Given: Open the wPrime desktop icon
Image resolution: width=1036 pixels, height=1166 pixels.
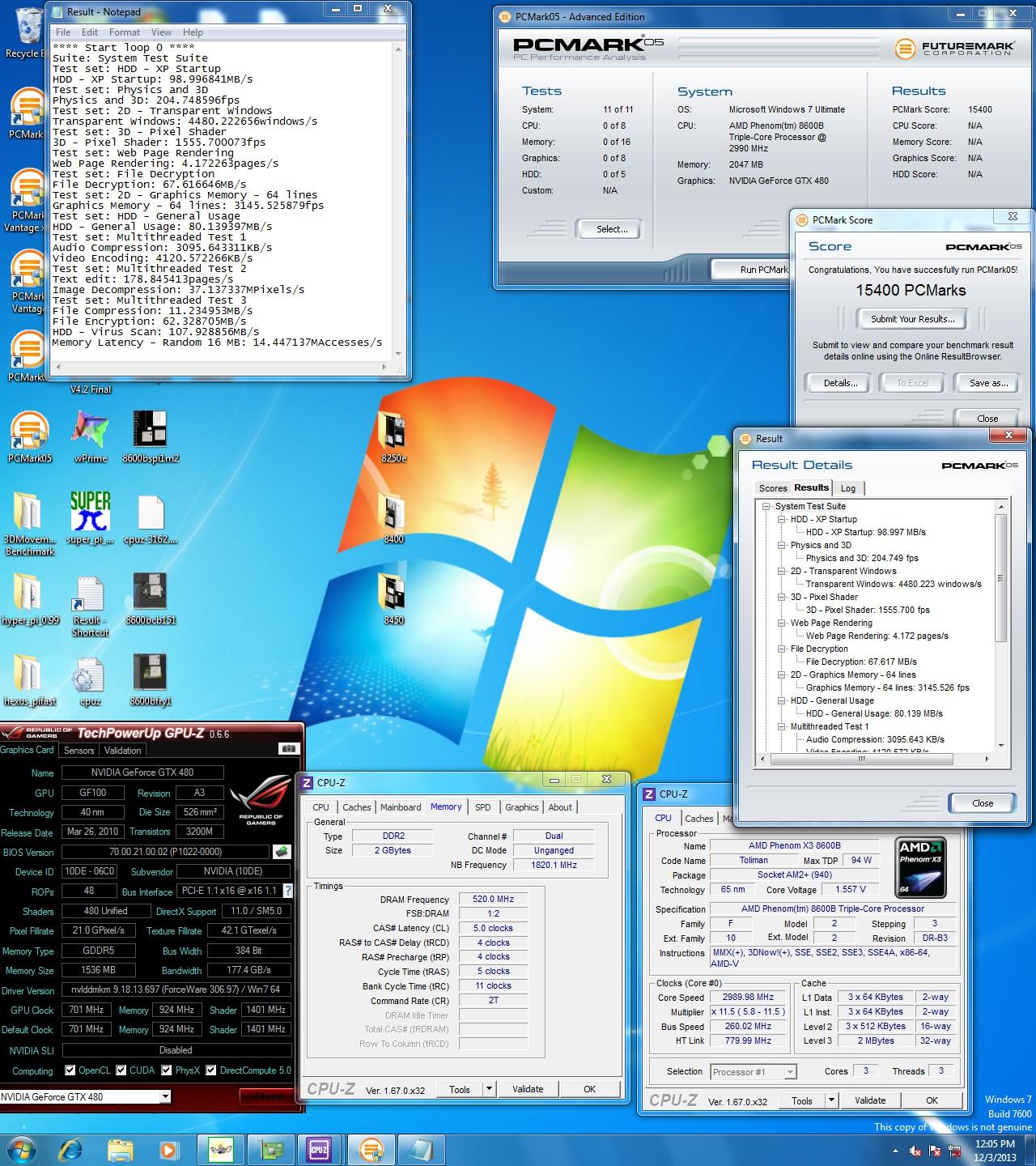Looking at the screenshot, I should 90,435.
